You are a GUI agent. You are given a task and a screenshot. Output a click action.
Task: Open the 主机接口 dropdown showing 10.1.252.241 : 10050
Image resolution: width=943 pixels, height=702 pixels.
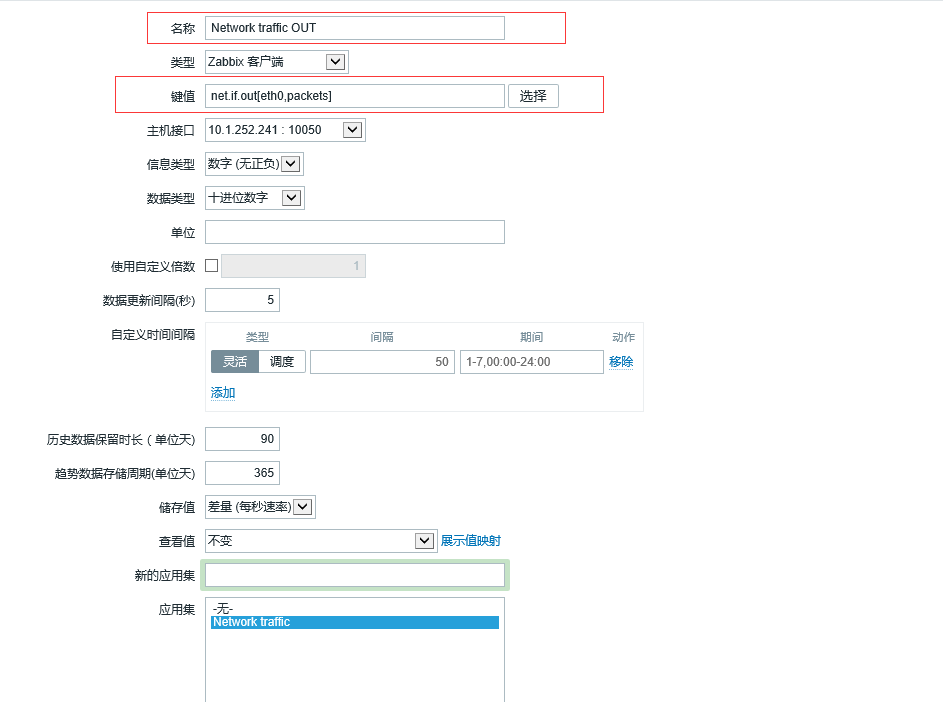tap(285, 130)
